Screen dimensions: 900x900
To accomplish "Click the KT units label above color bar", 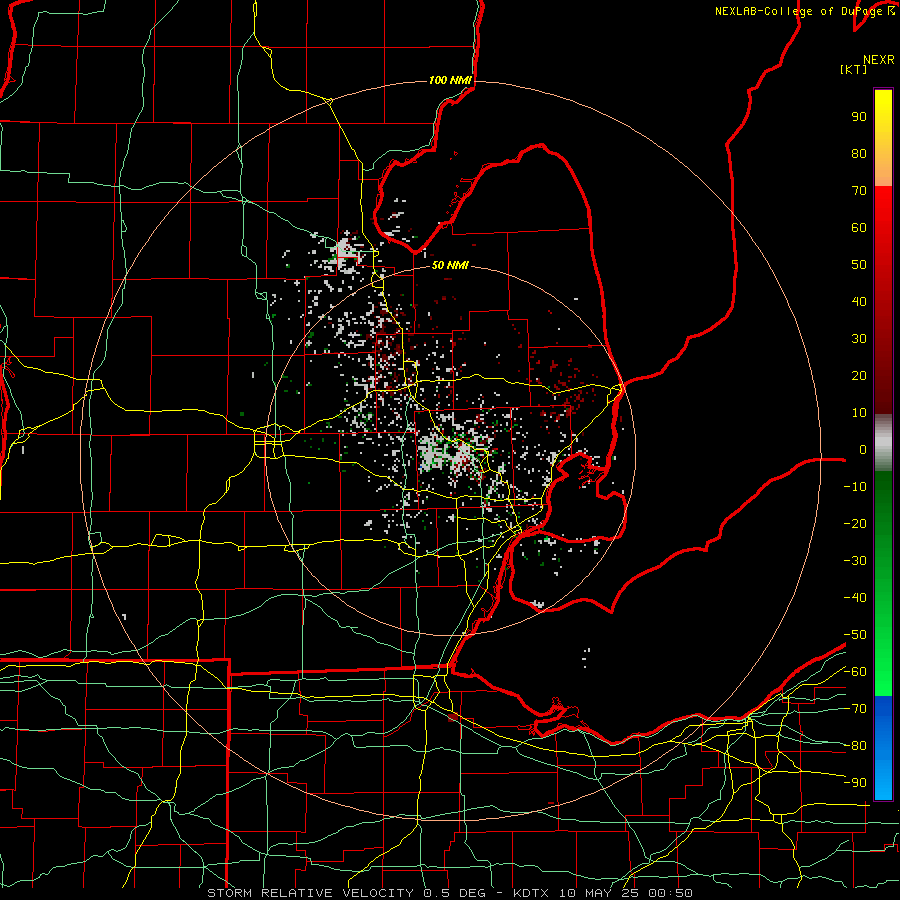I will (x=854, y=69).
